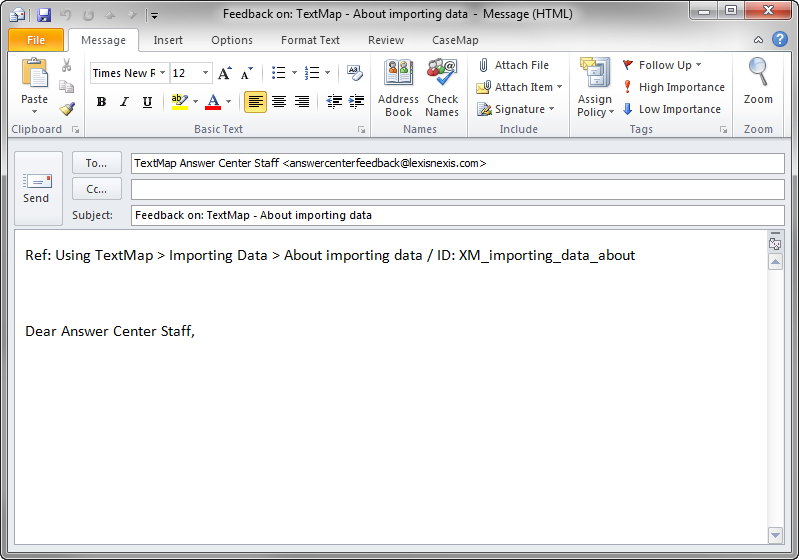This screenshot has width=799, height=560.
Task: Click the Paste clipboard icon
Action: pyautogui.click(x=34, y=73)
